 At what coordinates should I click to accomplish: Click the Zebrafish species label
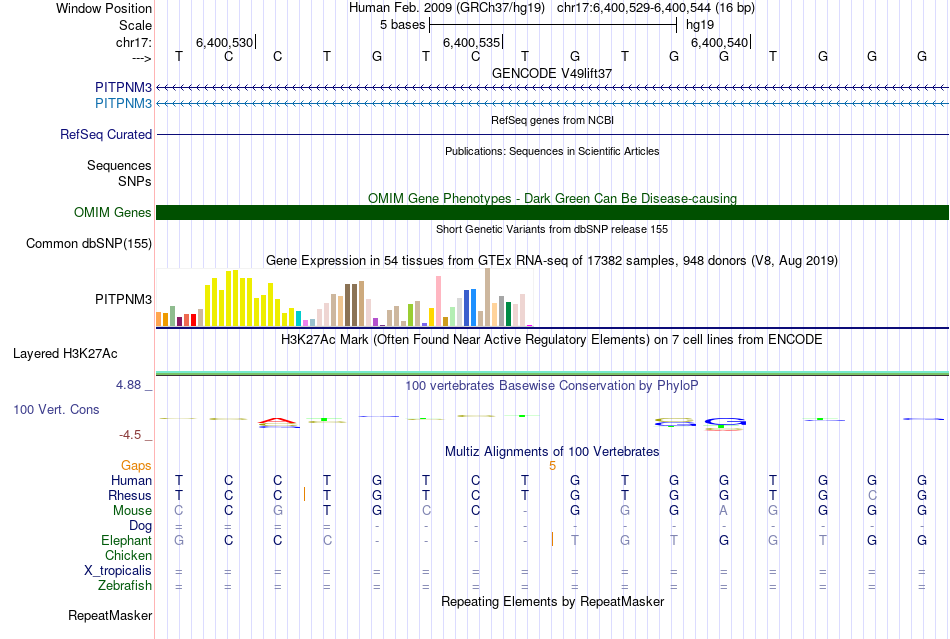(125, 586)
